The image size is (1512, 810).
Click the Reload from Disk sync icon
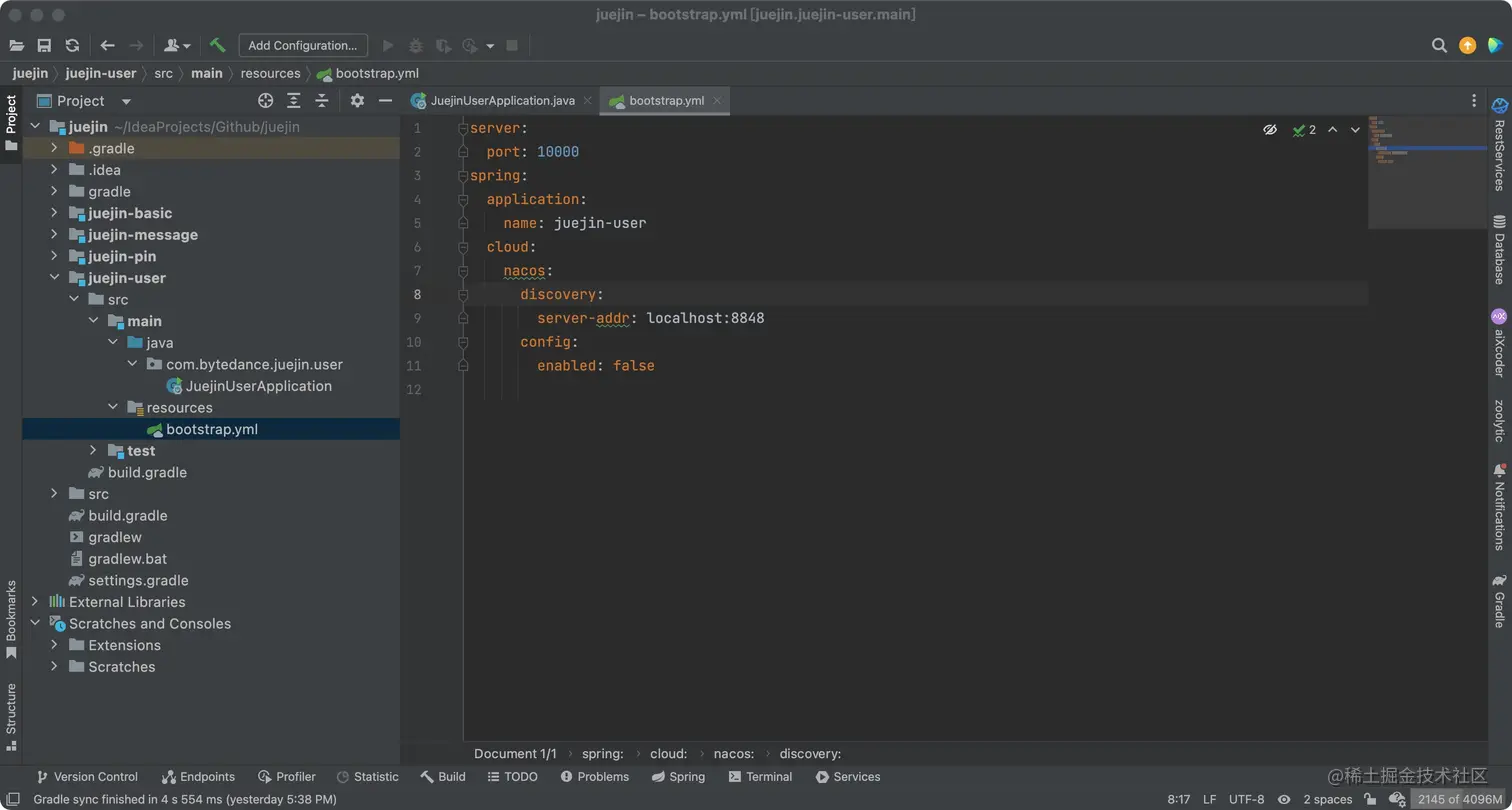click(x=72, y=45)
